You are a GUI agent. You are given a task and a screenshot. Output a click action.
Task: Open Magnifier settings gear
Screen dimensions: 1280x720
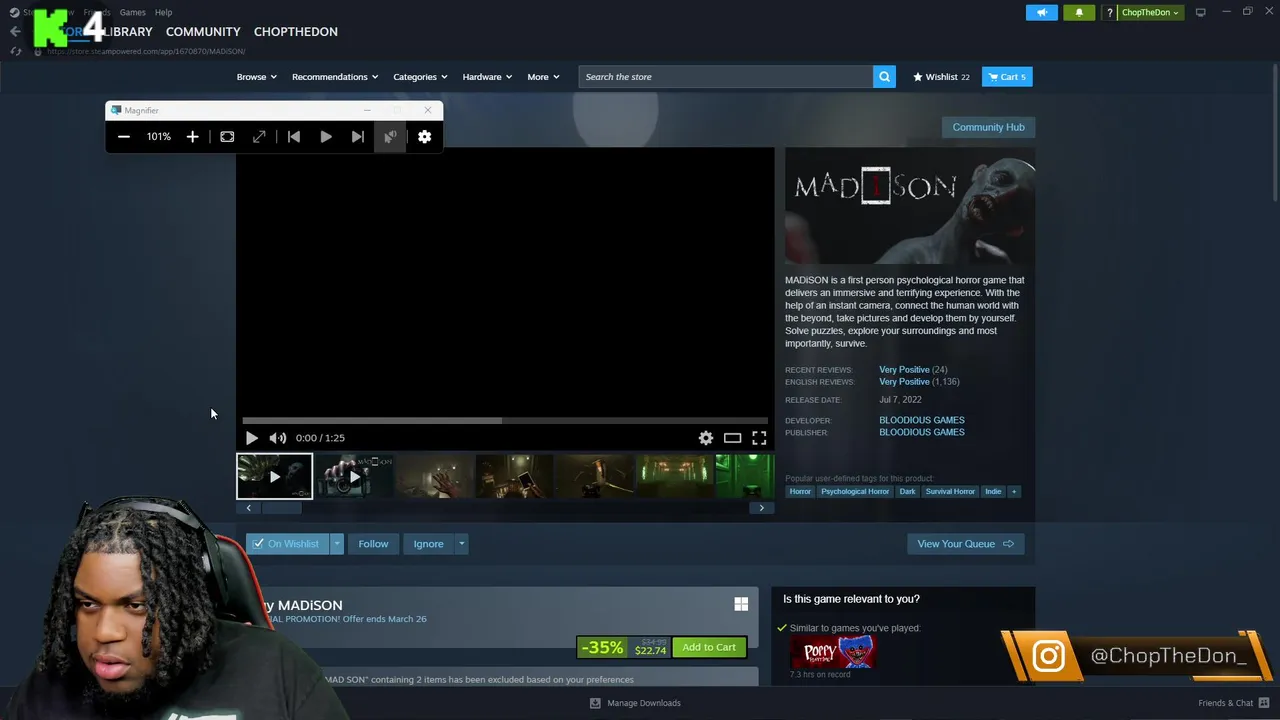tap(425, 137)
